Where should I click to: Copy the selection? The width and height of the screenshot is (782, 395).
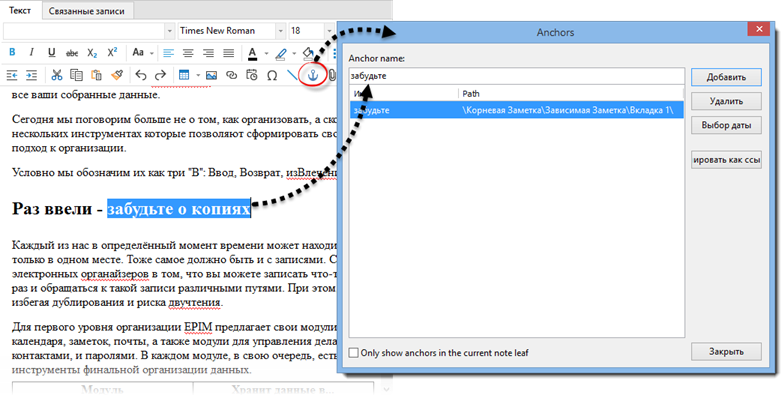click(x=76, y=75)
